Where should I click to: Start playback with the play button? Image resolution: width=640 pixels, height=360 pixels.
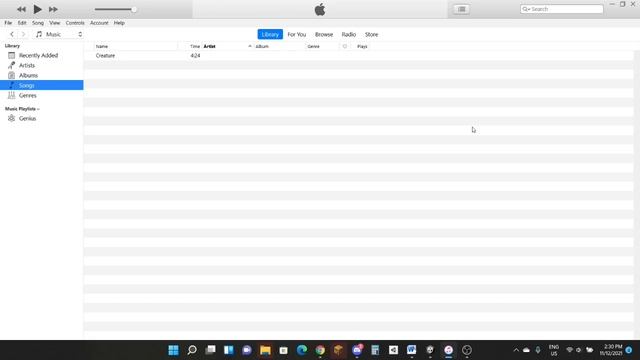click(37, 9)
